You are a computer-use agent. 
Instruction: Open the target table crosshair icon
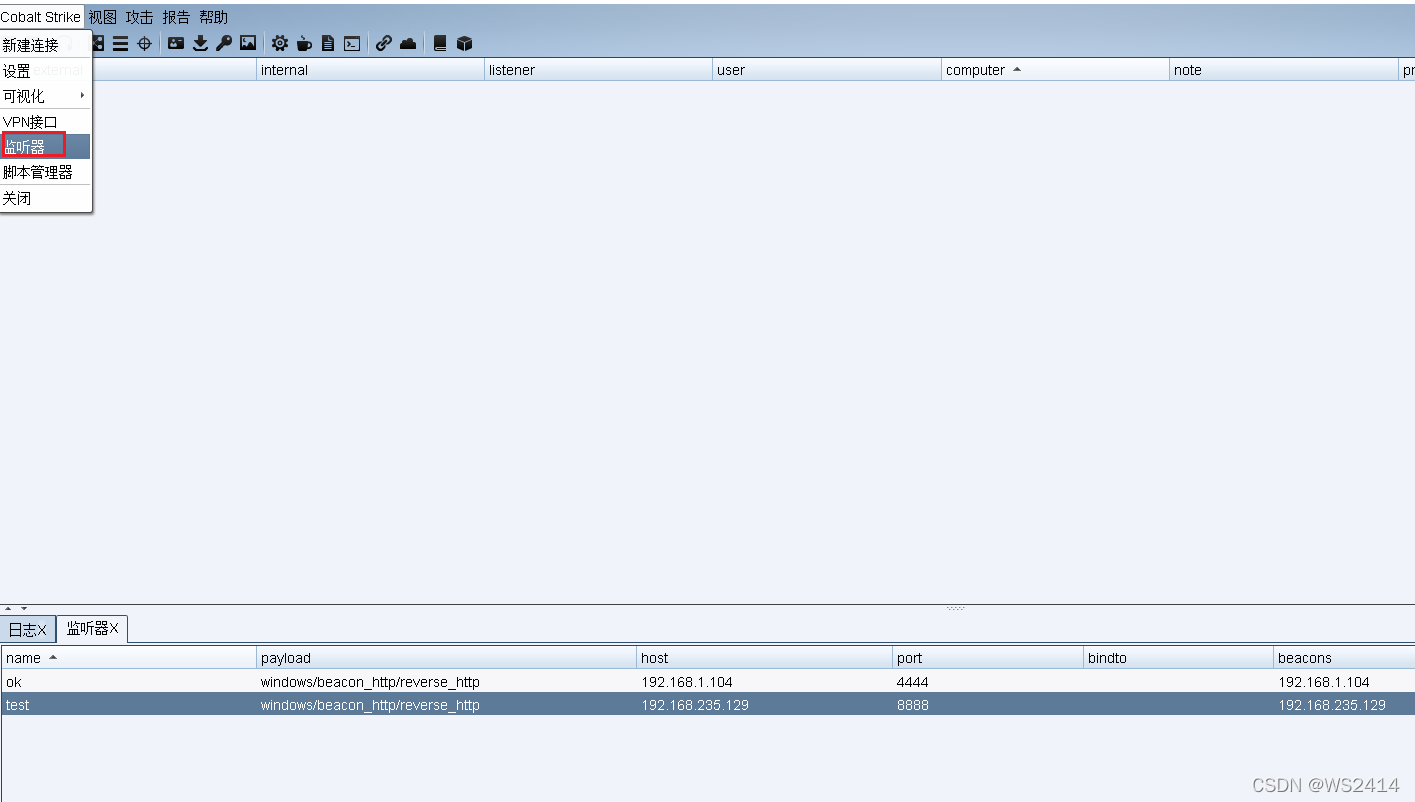tap(144, 43)
